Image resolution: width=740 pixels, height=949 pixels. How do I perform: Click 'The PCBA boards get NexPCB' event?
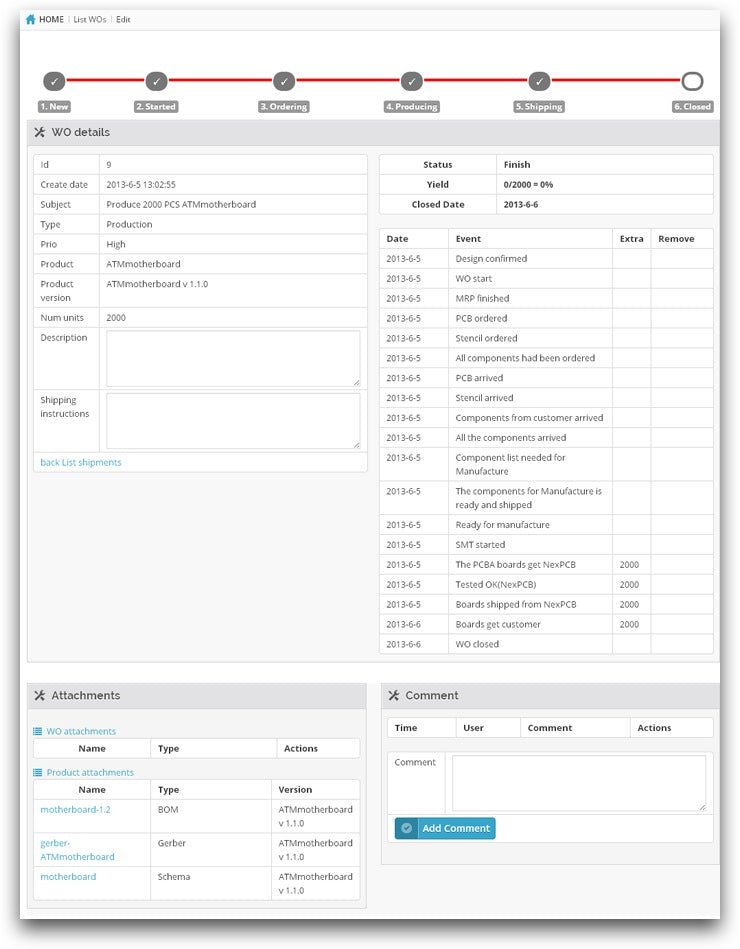[x=516, y=565]
